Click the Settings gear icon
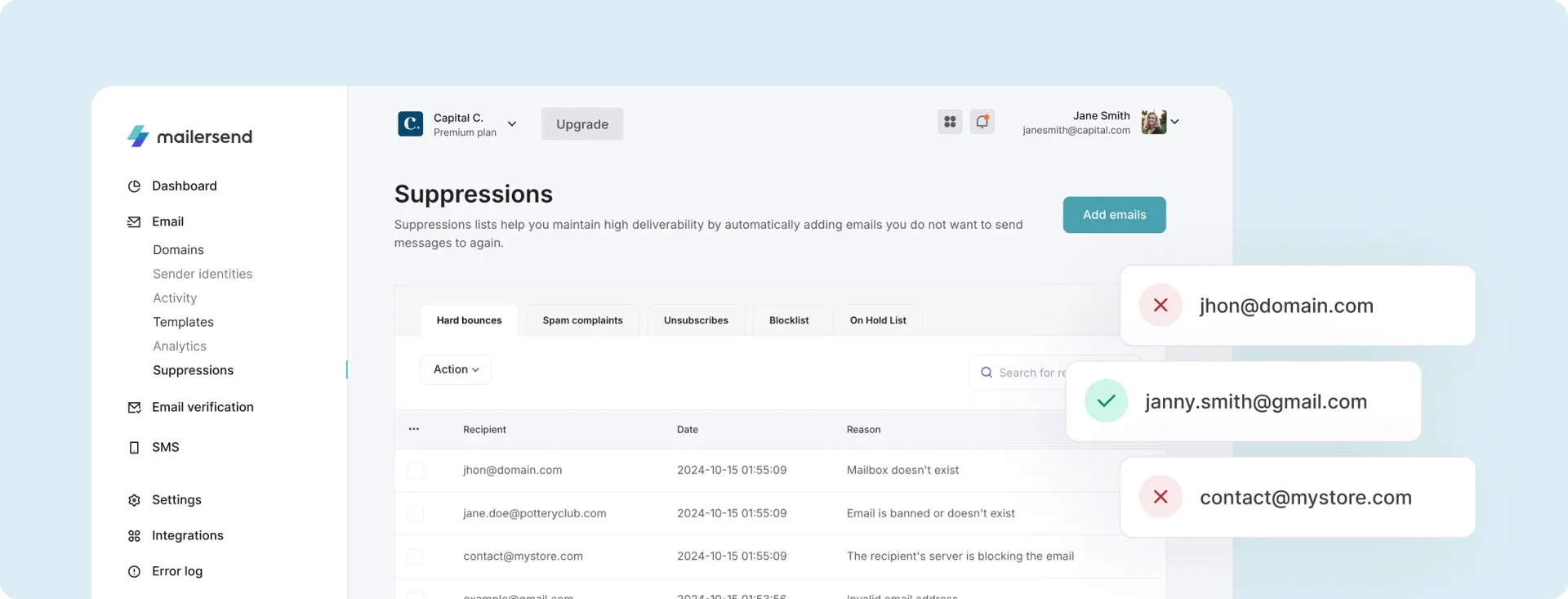This screenshot has height=599, width=1568. tap(134, 500)
